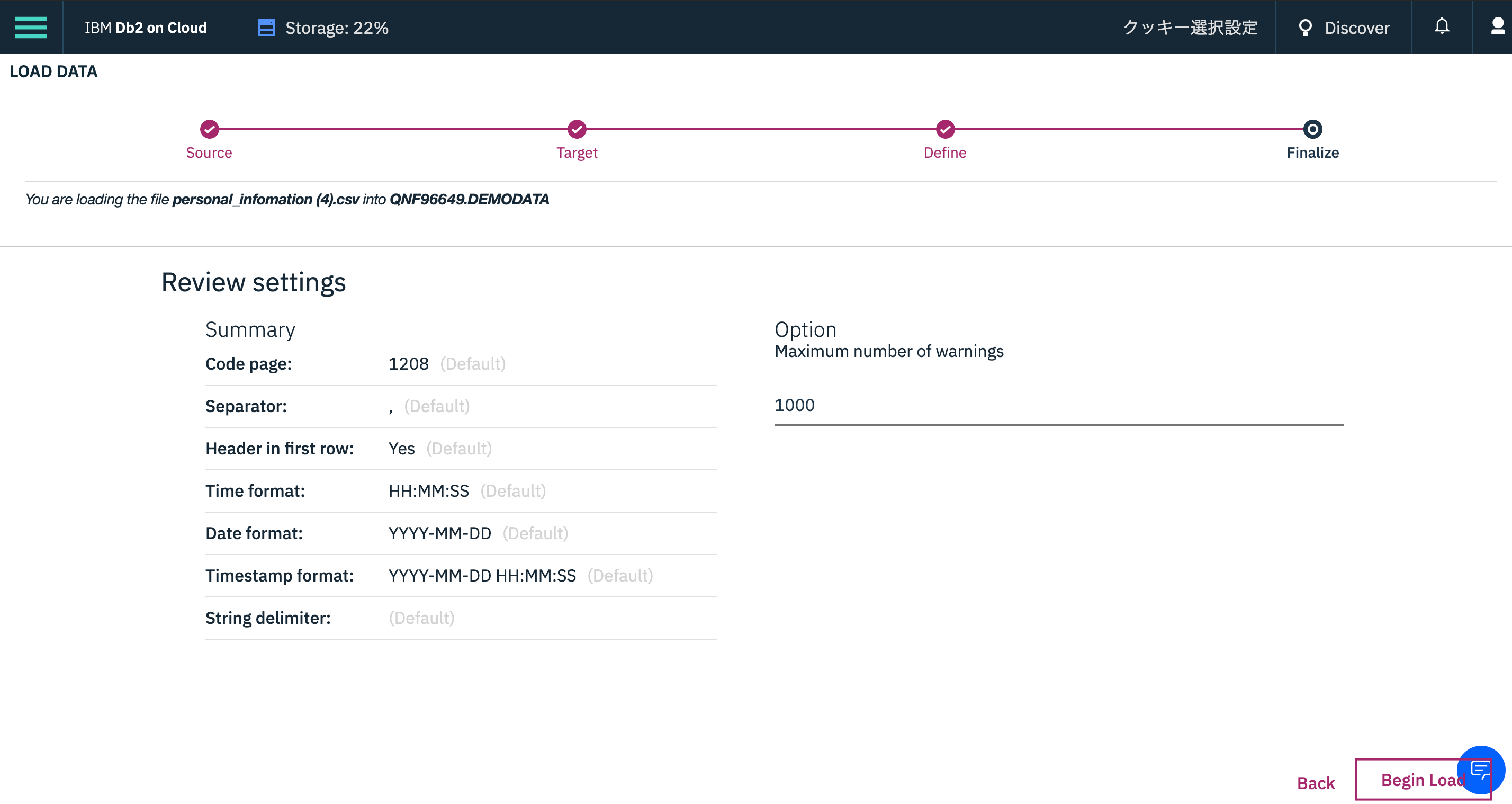Select the Finalize step circle
The height and width of the screenshot is (804, 1512).
click(1312, 129)
